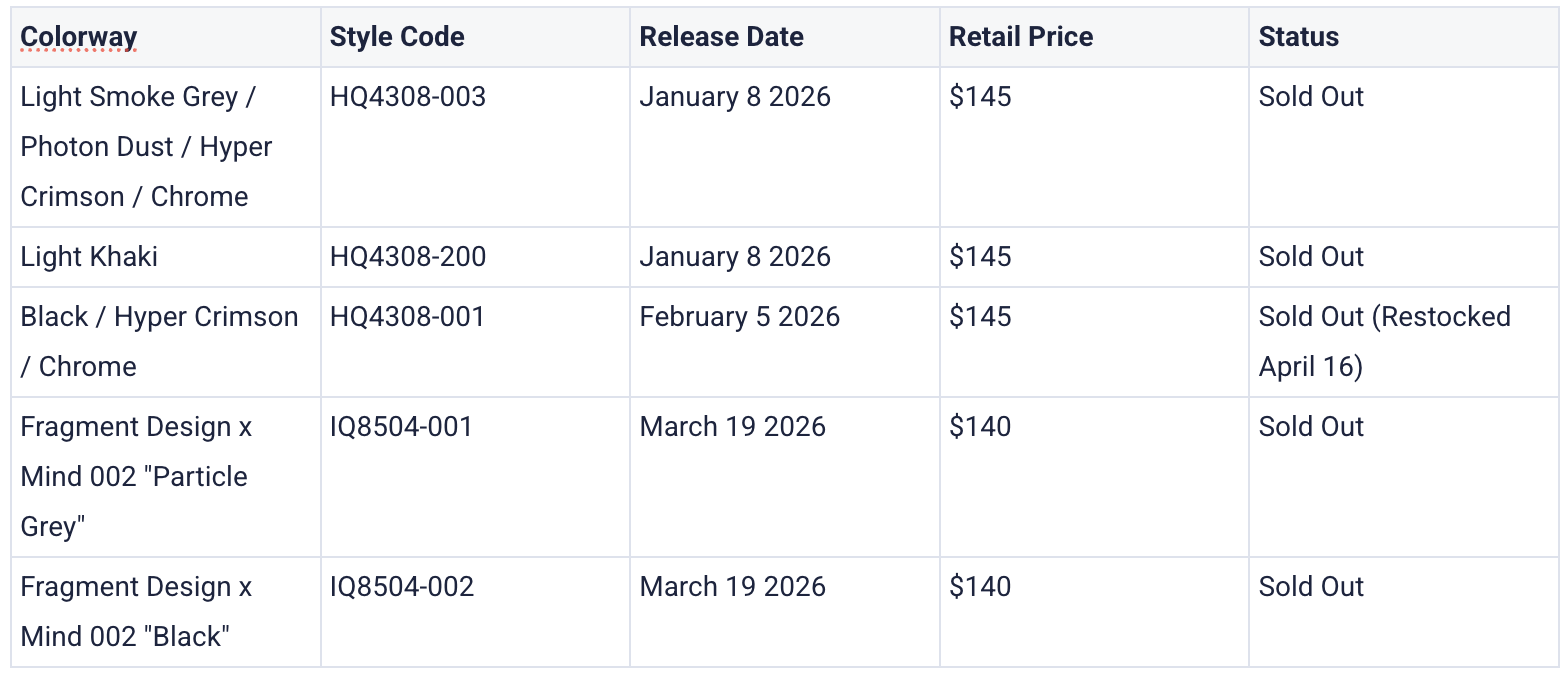1564x684 pixels.
Task: Select the Light Khaki colorway cell
Action: pyautogui.click(x=89, y=257)
